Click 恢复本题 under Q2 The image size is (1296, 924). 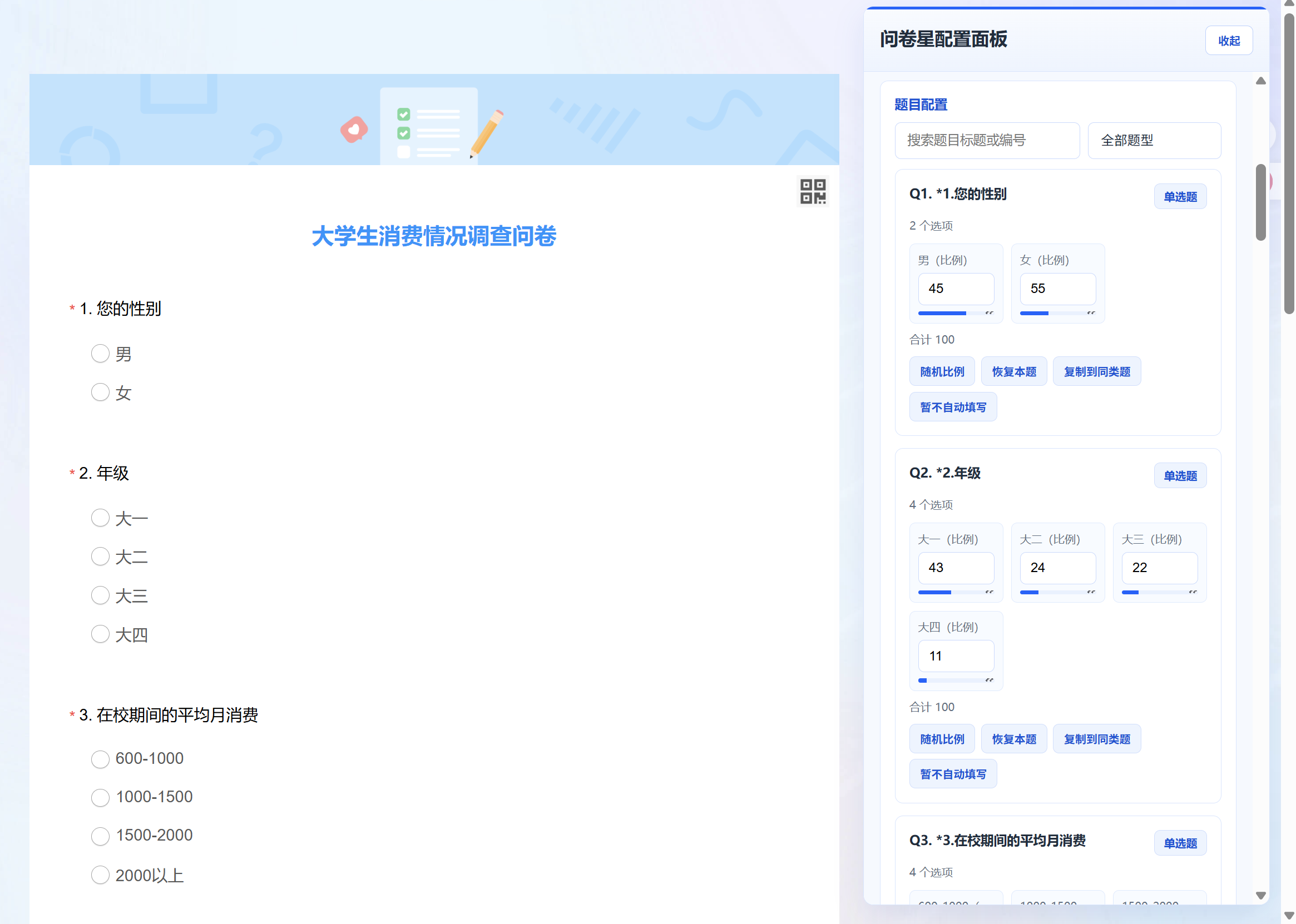pyautogui.click(x=1013, y=739)
